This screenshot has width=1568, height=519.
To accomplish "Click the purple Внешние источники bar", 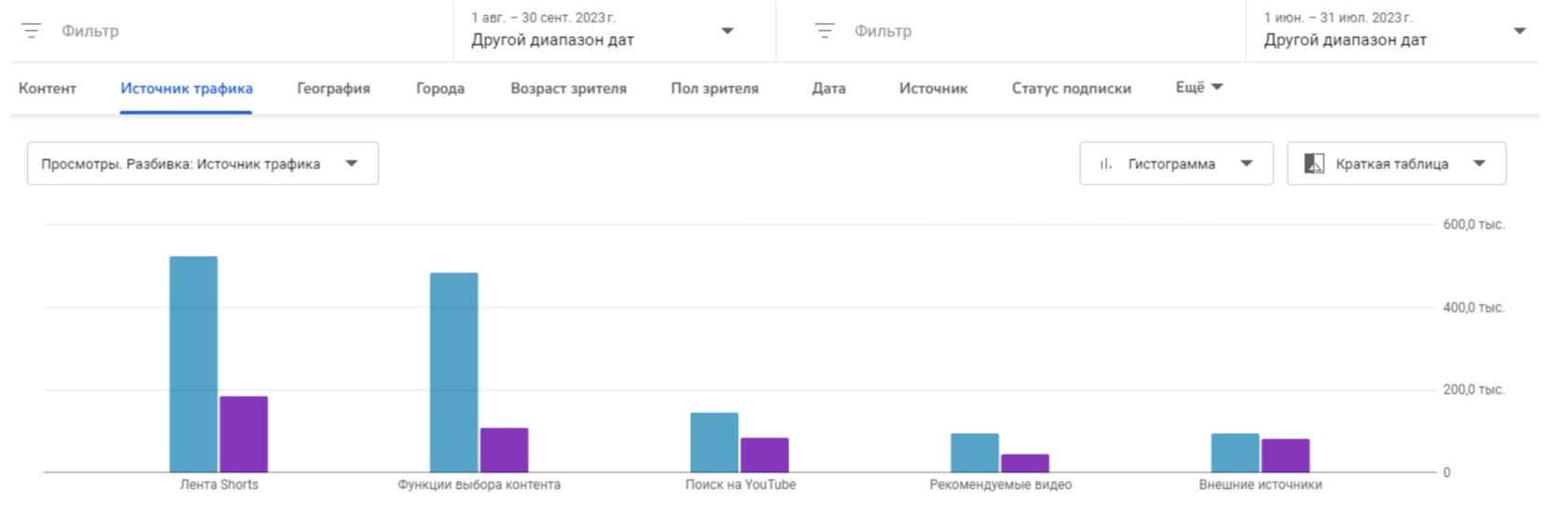I will click(x=1285, y=456).
